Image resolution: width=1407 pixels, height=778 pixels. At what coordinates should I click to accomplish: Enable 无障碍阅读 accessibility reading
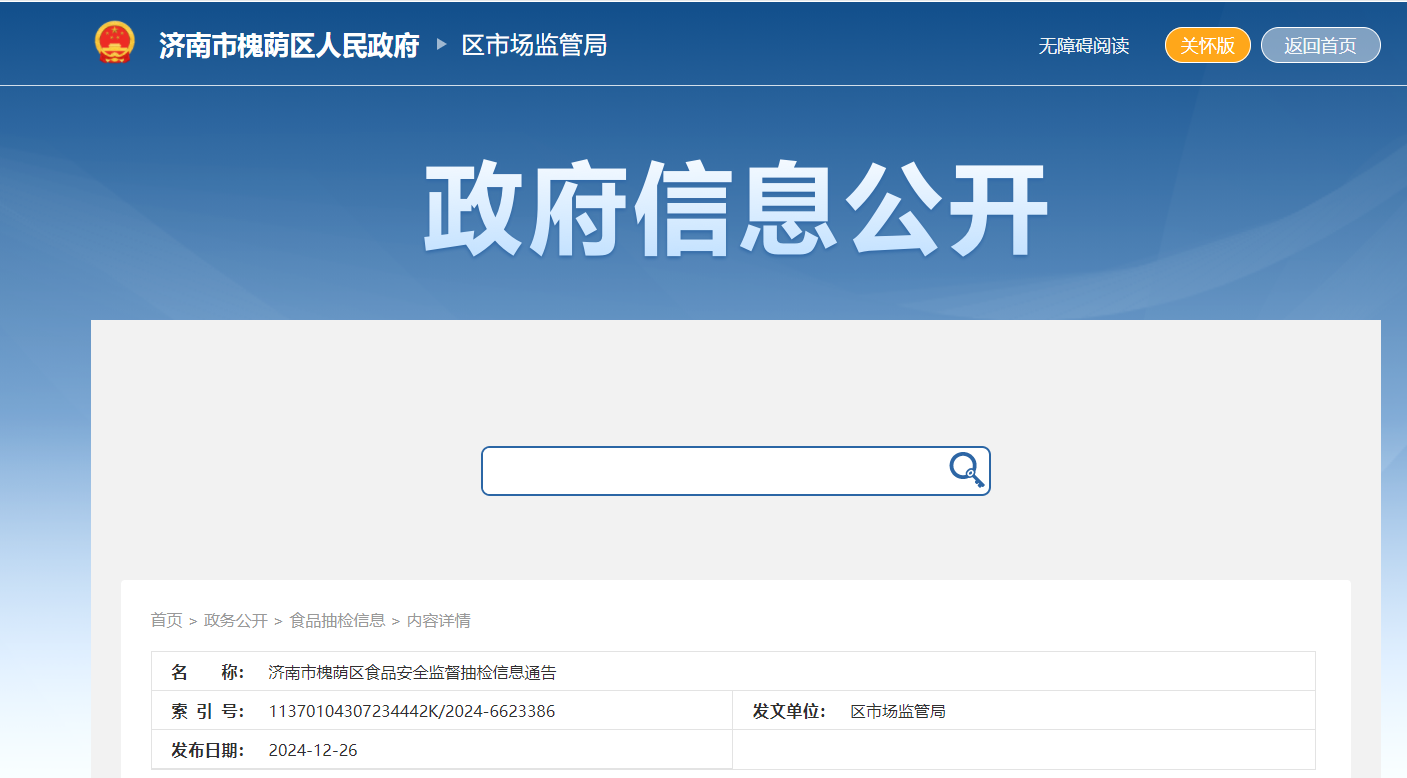coord(1083,46)
